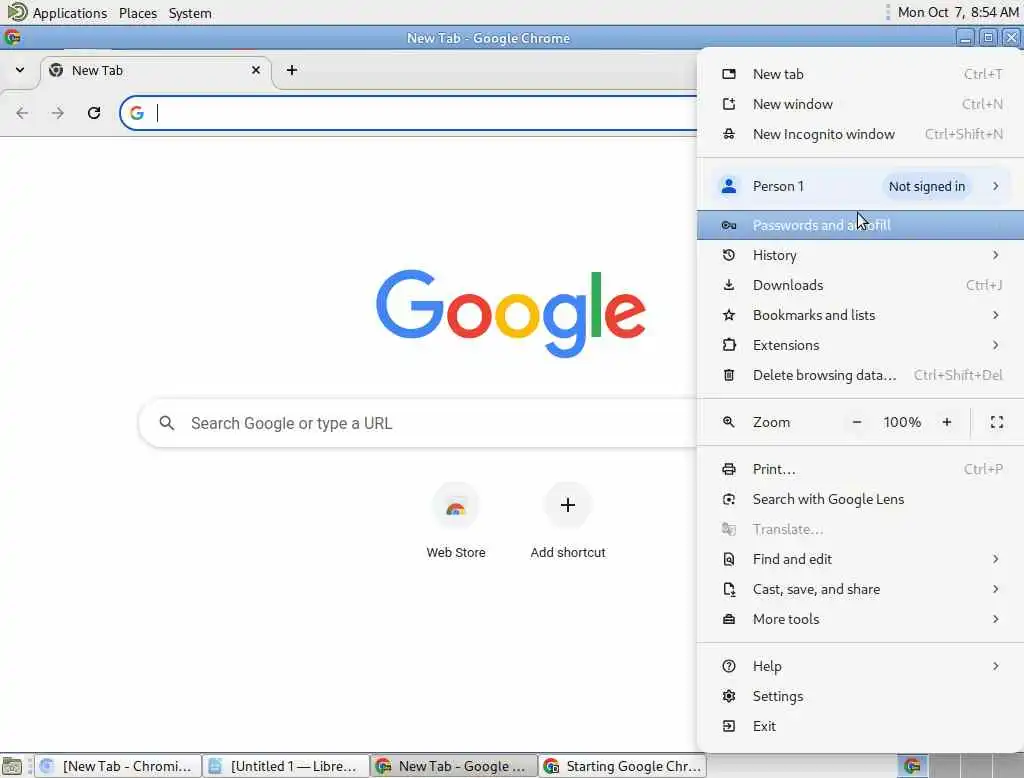Click the More tools toolbox icon
This screenshot has width=1024, height=778.
[x=729, y=619]
